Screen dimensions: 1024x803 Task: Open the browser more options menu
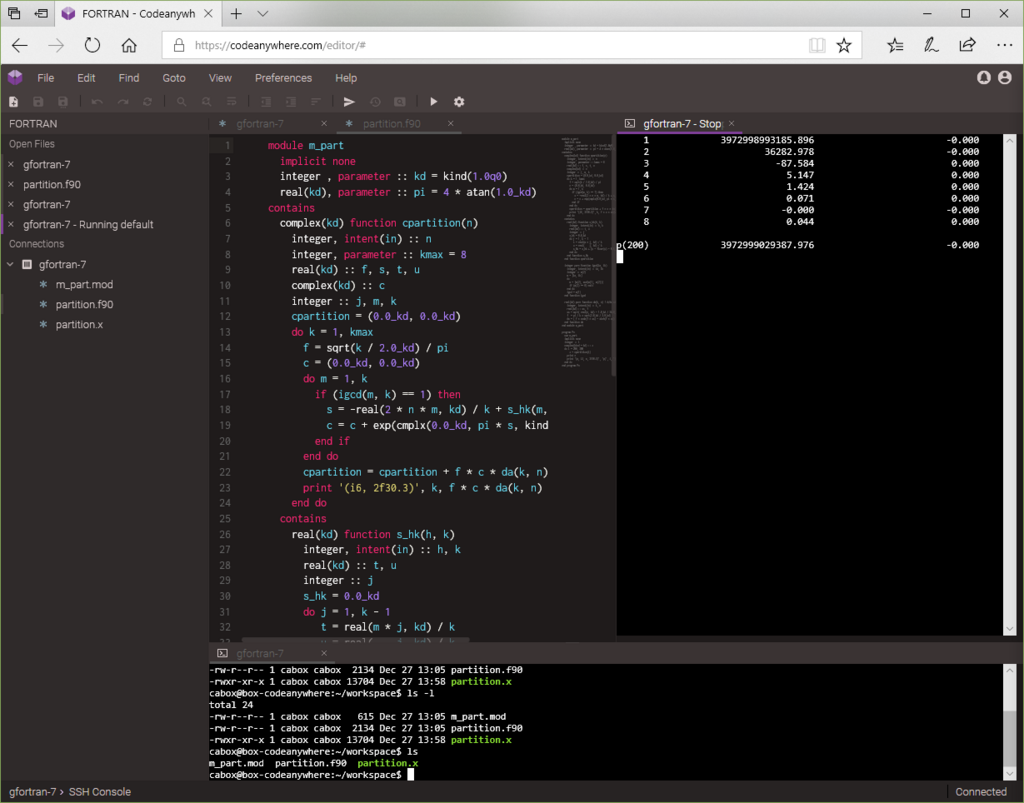(1004, 45)
